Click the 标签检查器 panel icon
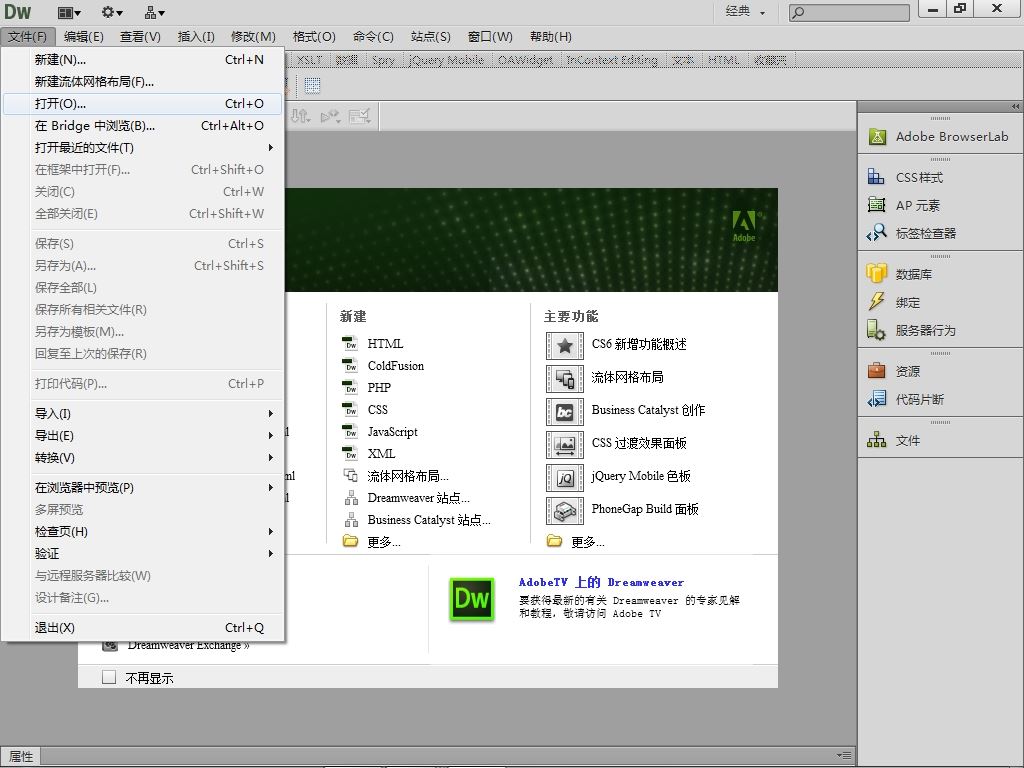This screenshot has width=1024, height=768. point(876,233)
